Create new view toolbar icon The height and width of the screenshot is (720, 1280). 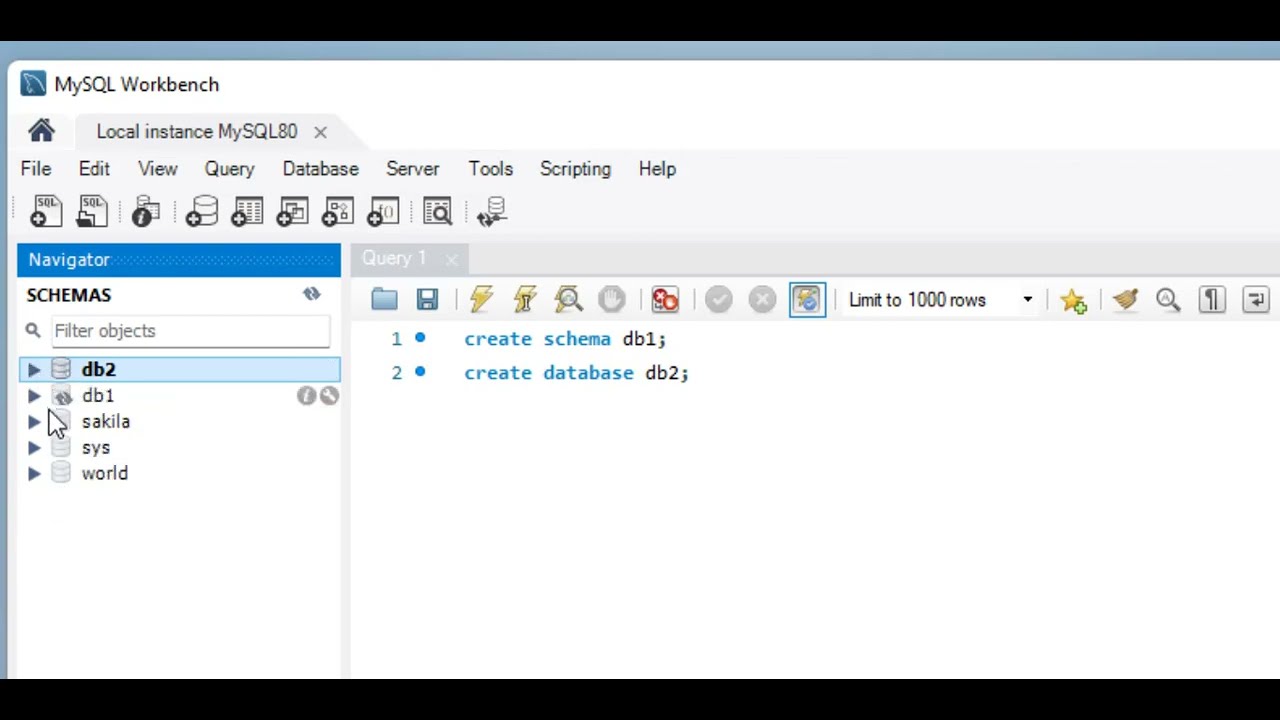point(292,211)
